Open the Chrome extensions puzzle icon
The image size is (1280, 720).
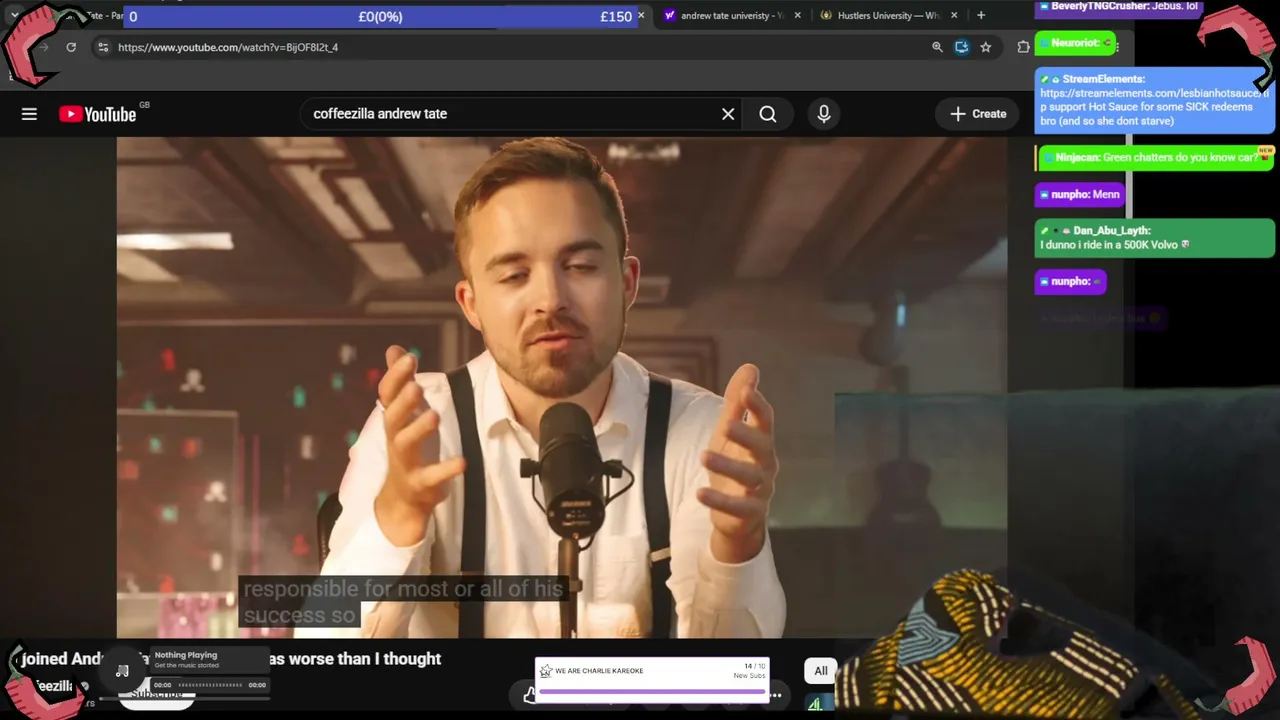click(x=1023, y=47)
